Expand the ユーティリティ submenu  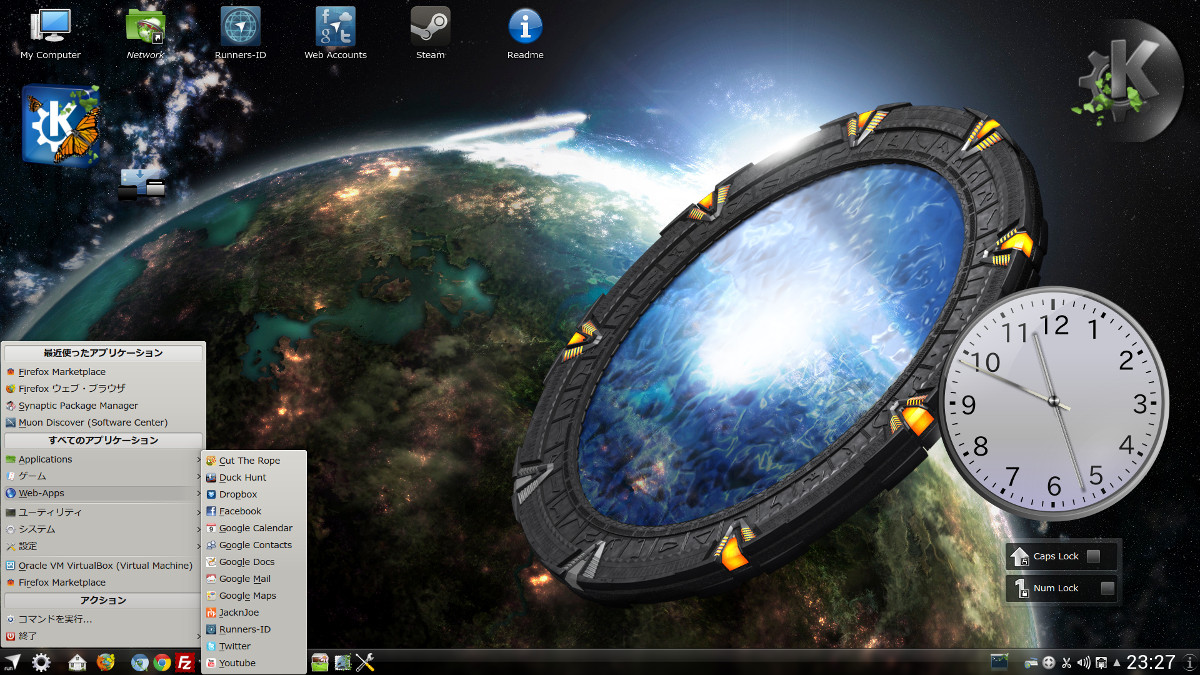pos(104,512)
